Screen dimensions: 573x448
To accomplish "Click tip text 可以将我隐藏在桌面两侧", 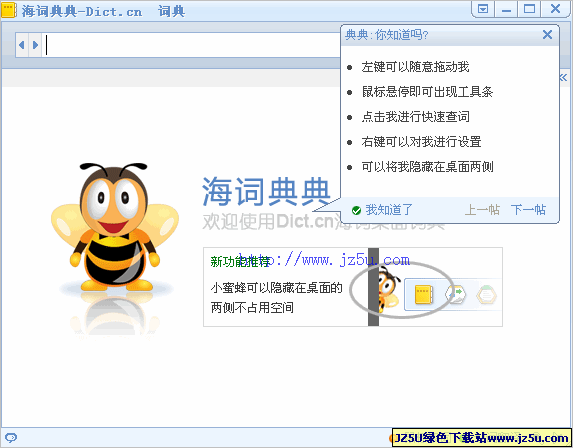I will [427, 167].
